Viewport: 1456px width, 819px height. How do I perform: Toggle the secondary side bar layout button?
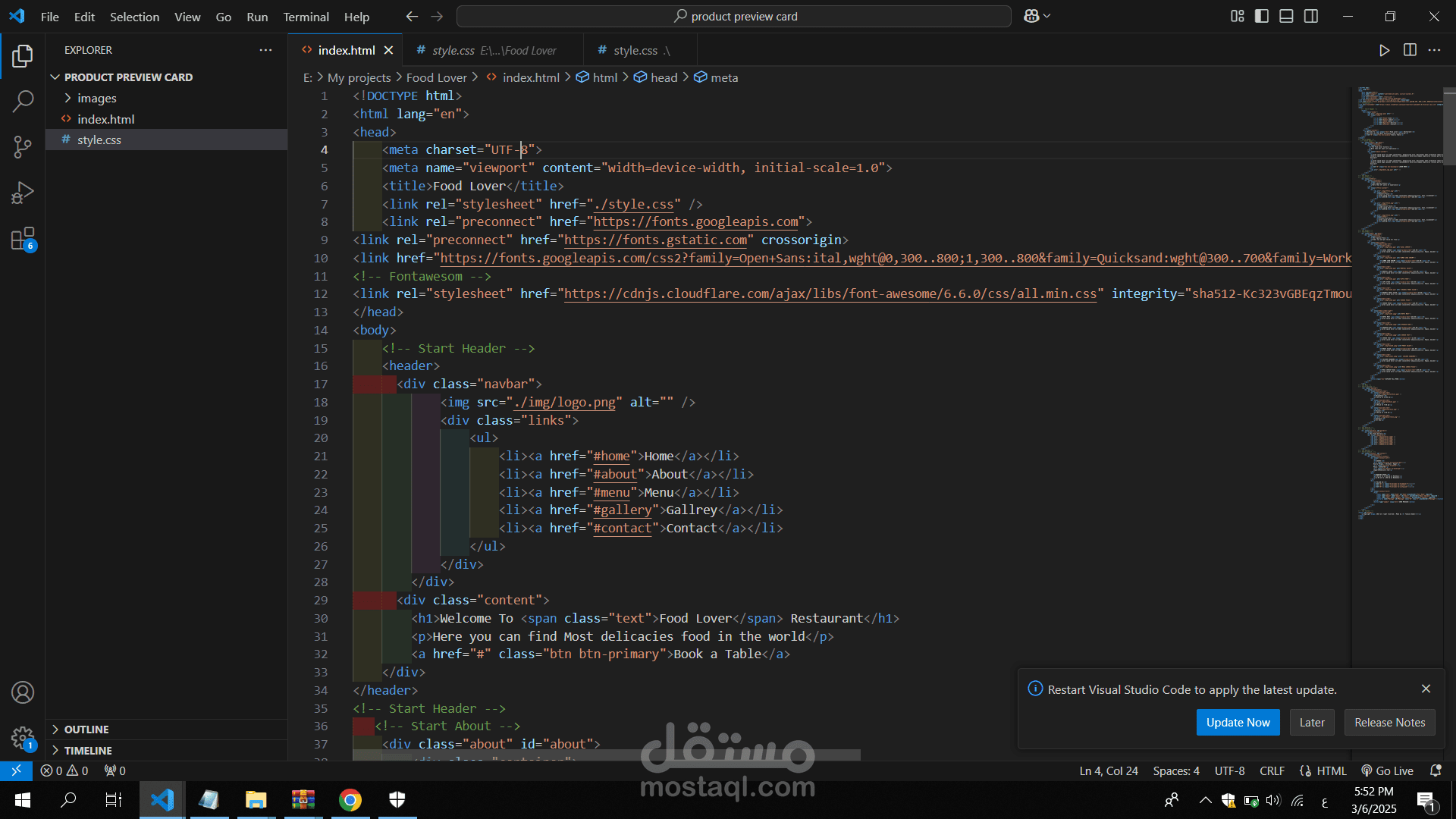click(1311, 16)
